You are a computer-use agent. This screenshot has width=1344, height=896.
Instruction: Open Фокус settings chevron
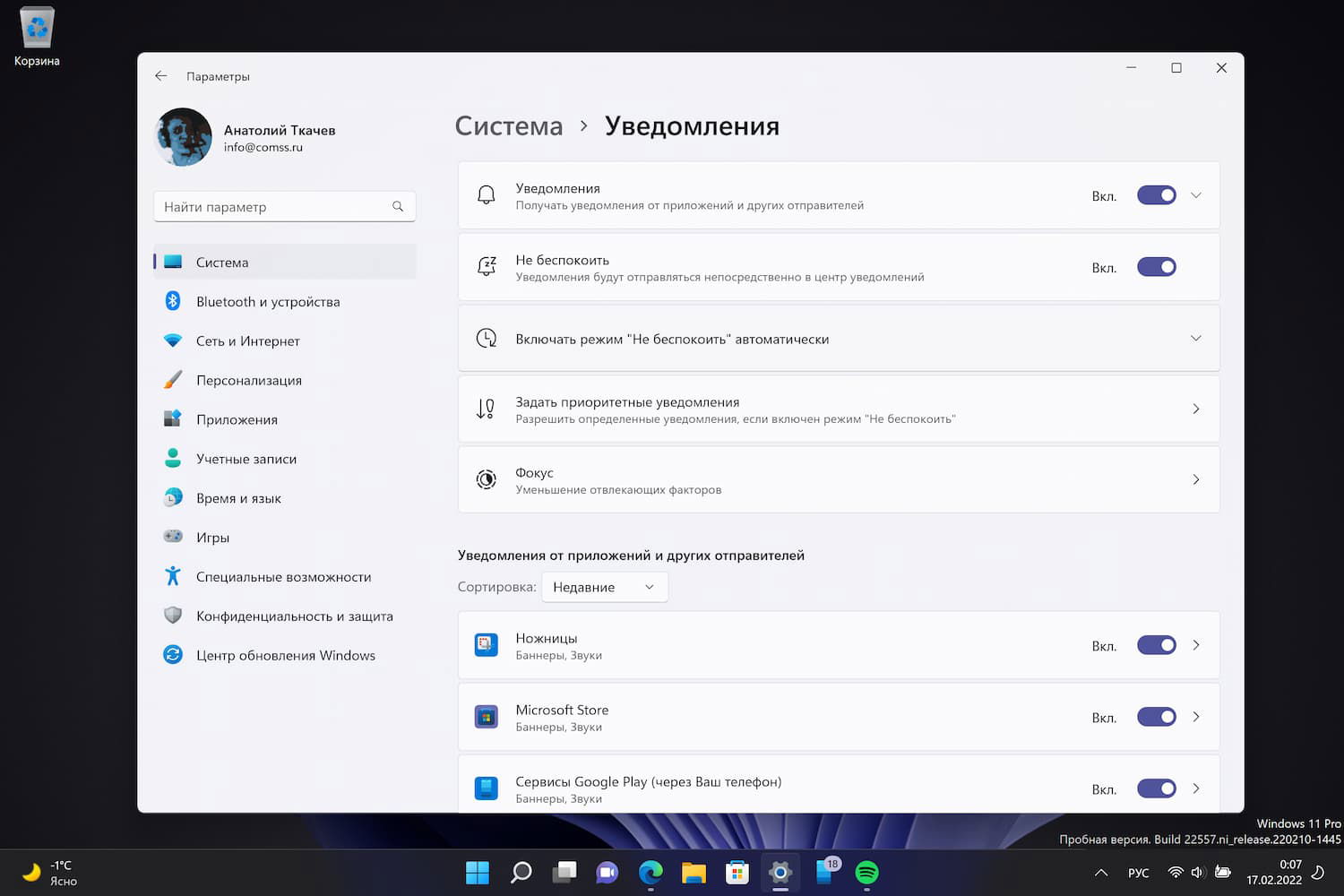(1196, 479)
